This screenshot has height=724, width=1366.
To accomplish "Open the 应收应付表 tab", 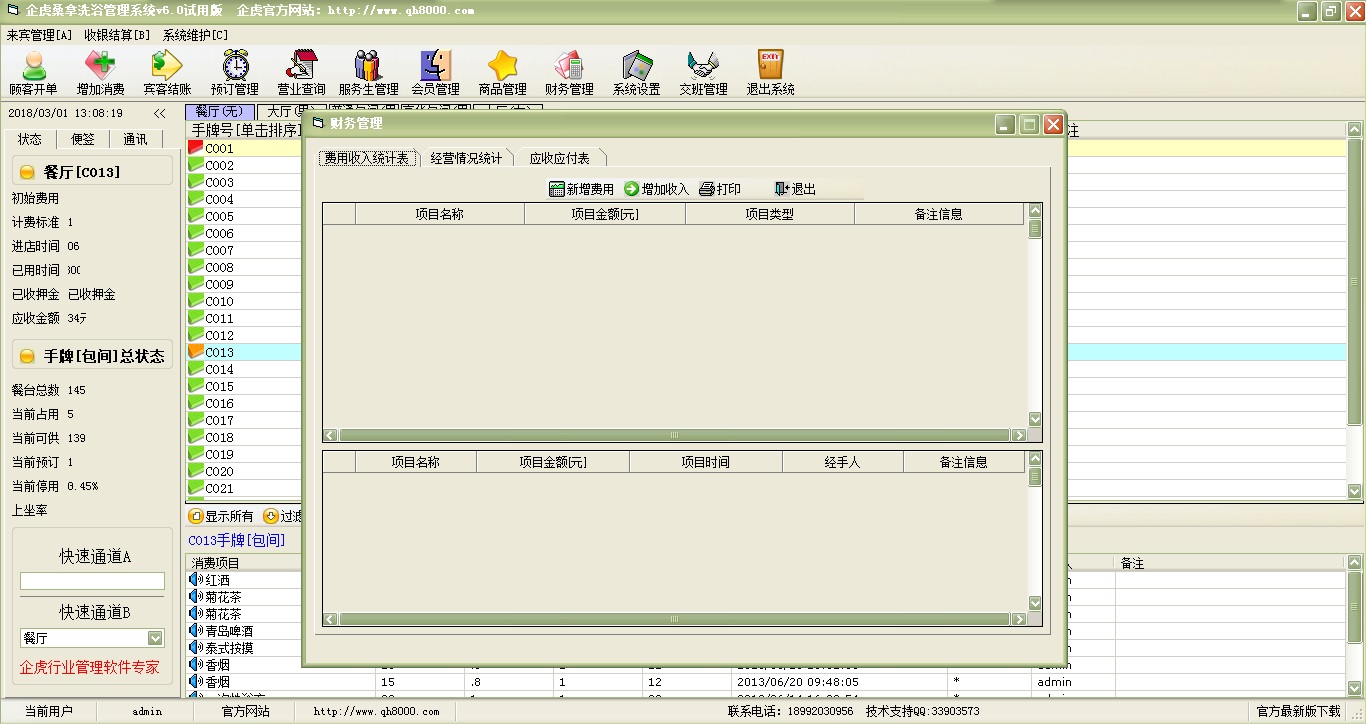I will (x=559, y=158).
